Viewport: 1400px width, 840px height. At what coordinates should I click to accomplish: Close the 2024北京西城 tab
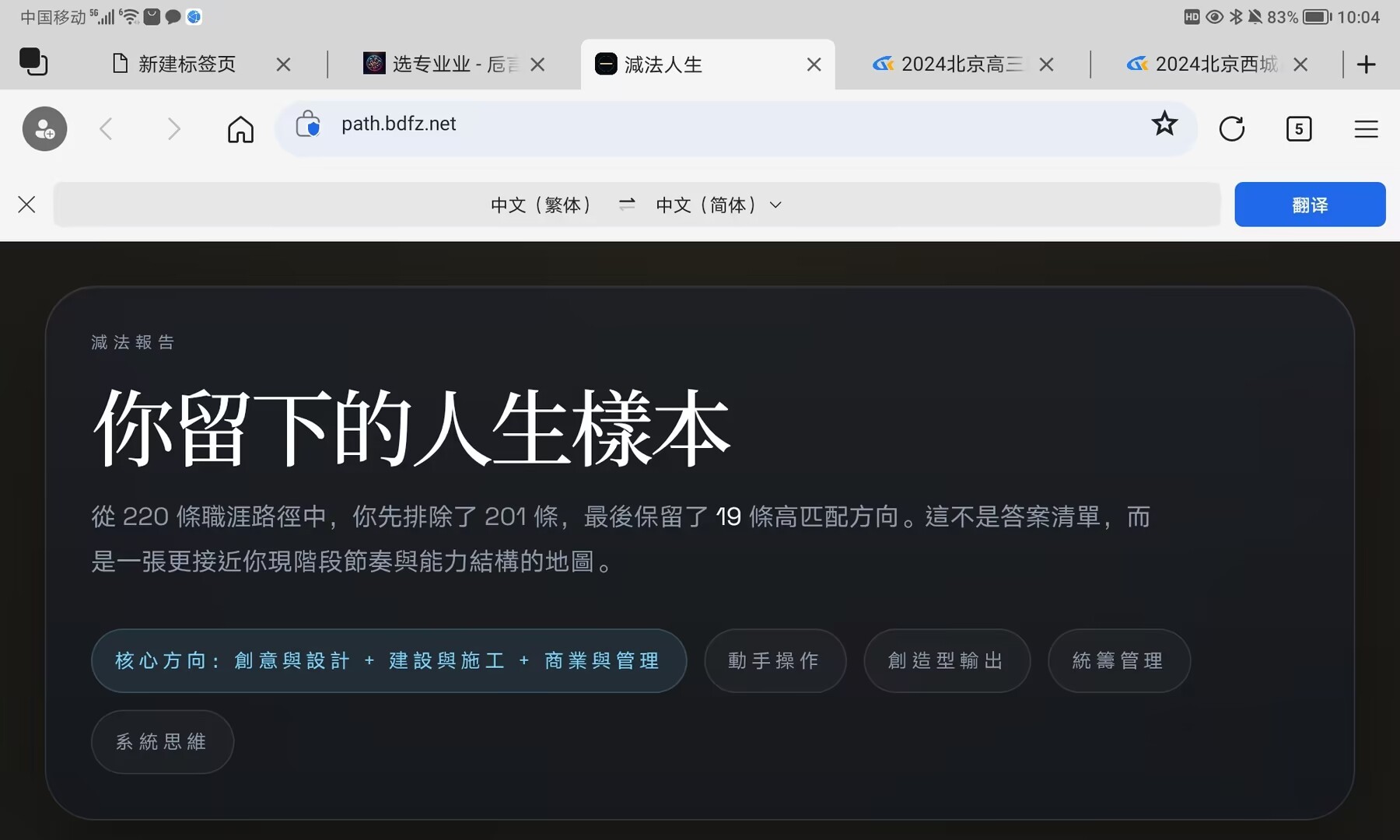[x=1300, y=65]
